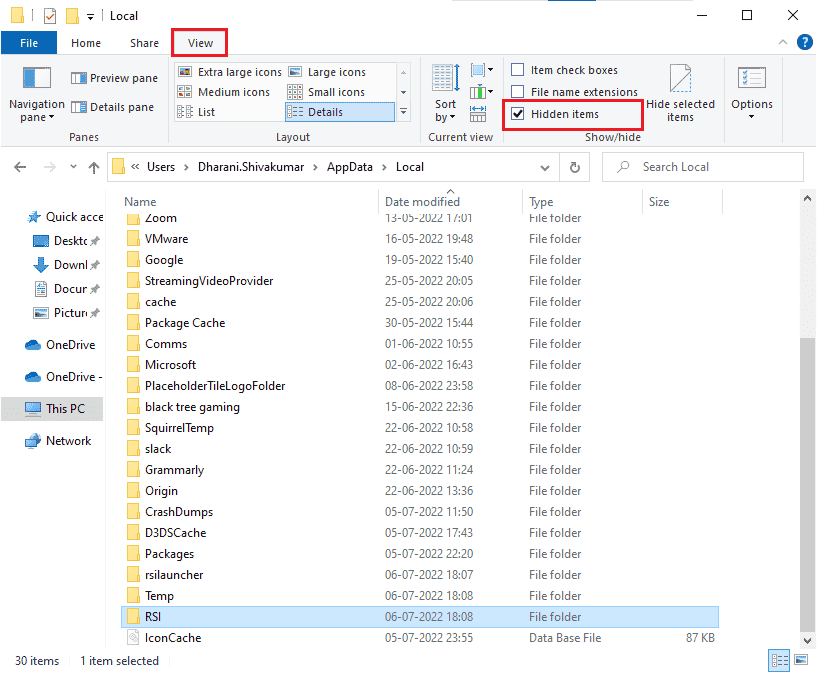This screenshot has height=673, width=817.
Task: Sort by the Size column header
Action: tap(683, 202)
